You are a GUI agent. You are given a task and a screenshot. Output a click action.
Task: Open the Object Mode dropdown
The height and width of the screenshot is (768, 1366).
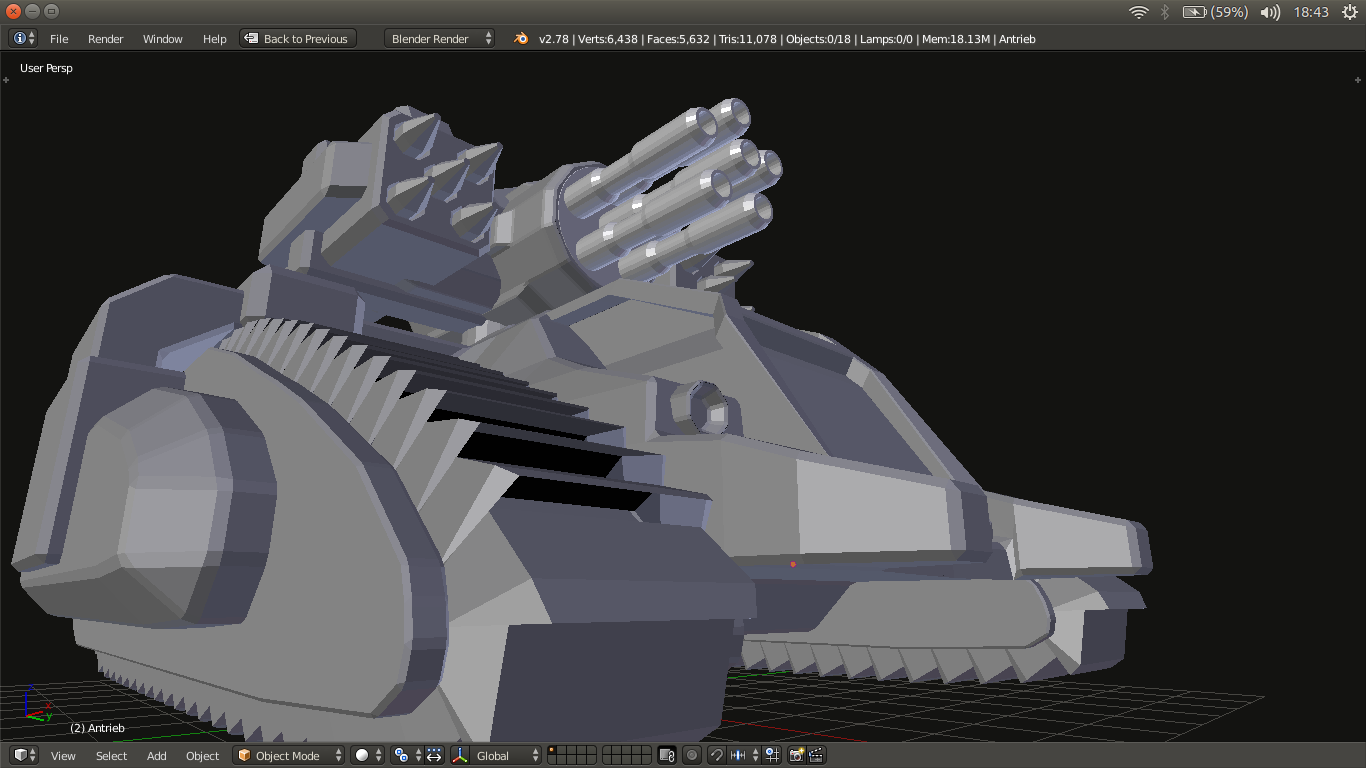click(x=289, y=755)
